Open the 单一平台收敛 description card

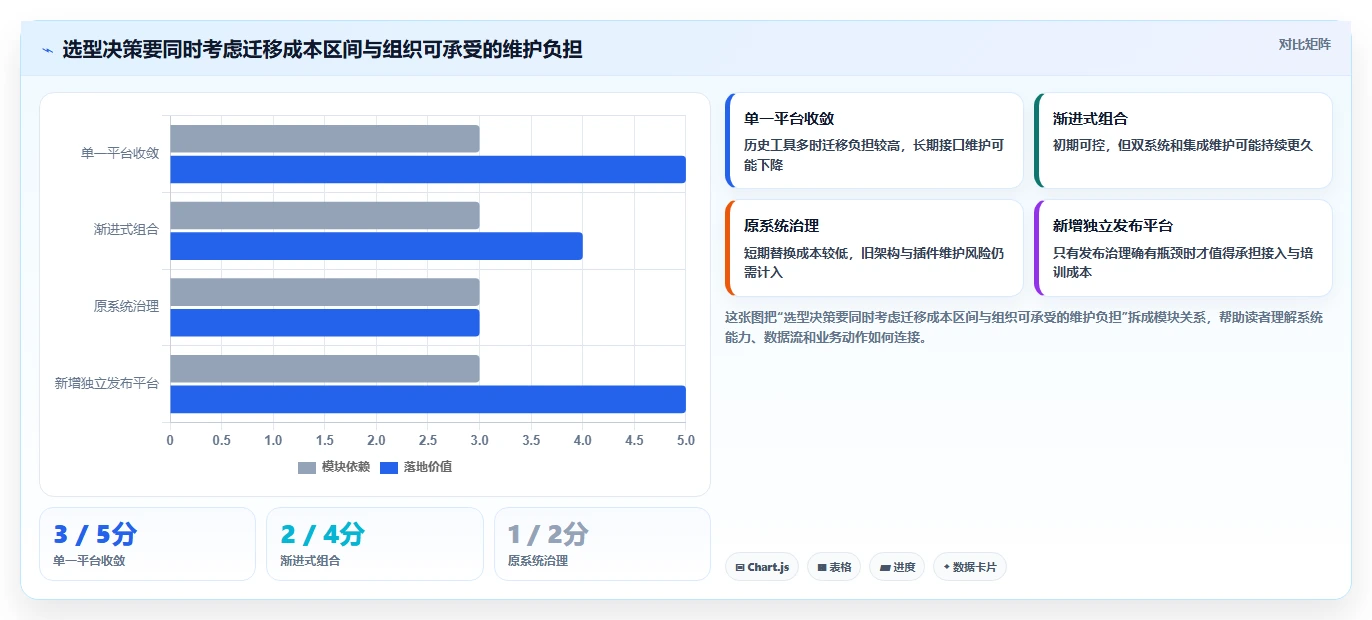tap(874, 141)
